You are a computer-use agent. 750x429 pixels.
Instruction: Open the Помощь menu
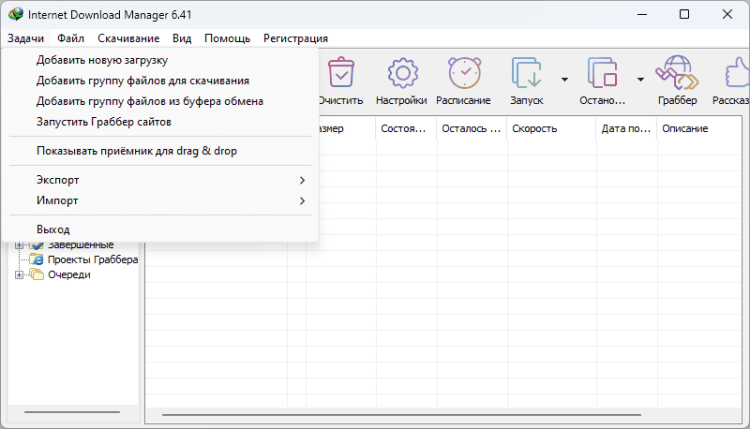(x=227, y=38)
